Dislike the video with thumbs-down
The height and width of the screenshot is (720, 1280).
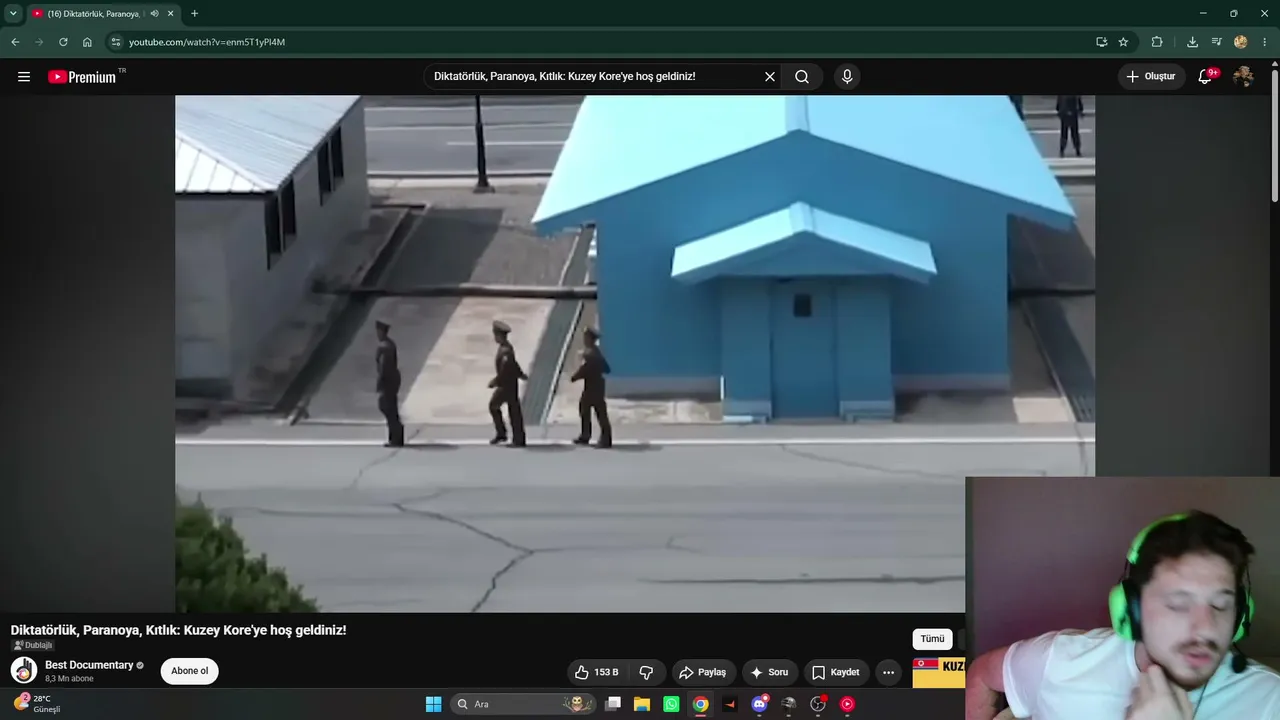(646, 672)
